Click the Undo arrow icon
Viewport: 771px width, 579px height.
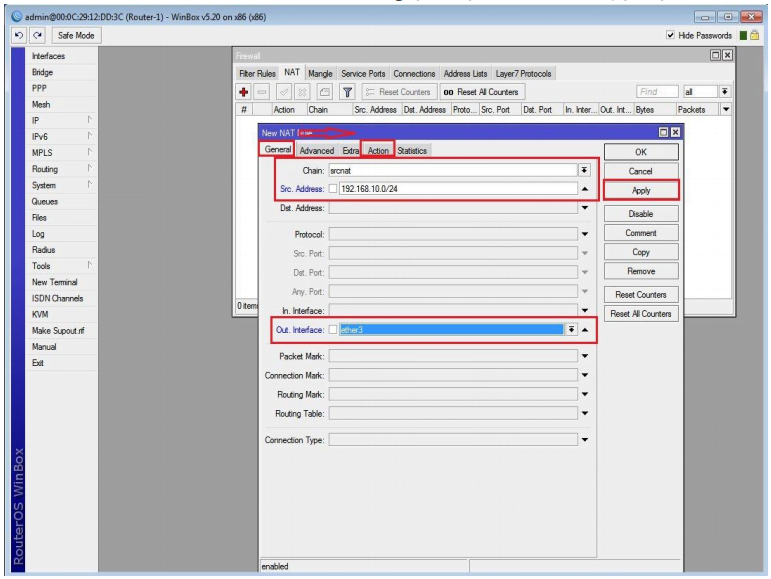(x=9, y=36)
